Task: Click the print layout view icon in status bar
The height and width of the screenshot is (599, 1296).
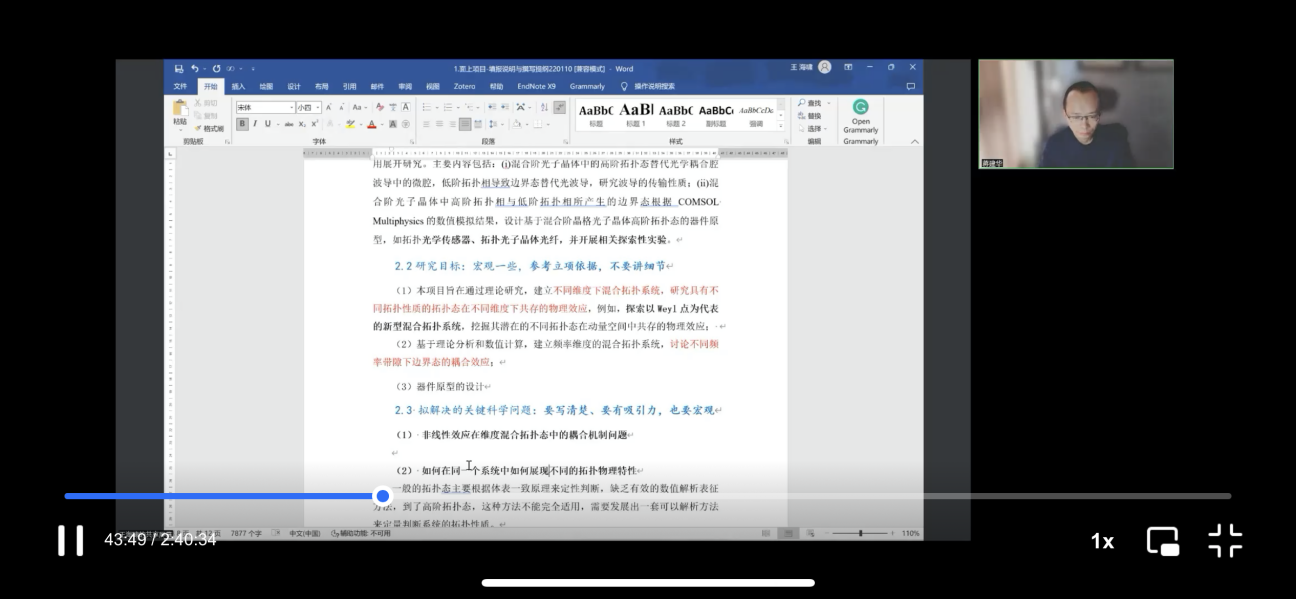Action: 788,533
